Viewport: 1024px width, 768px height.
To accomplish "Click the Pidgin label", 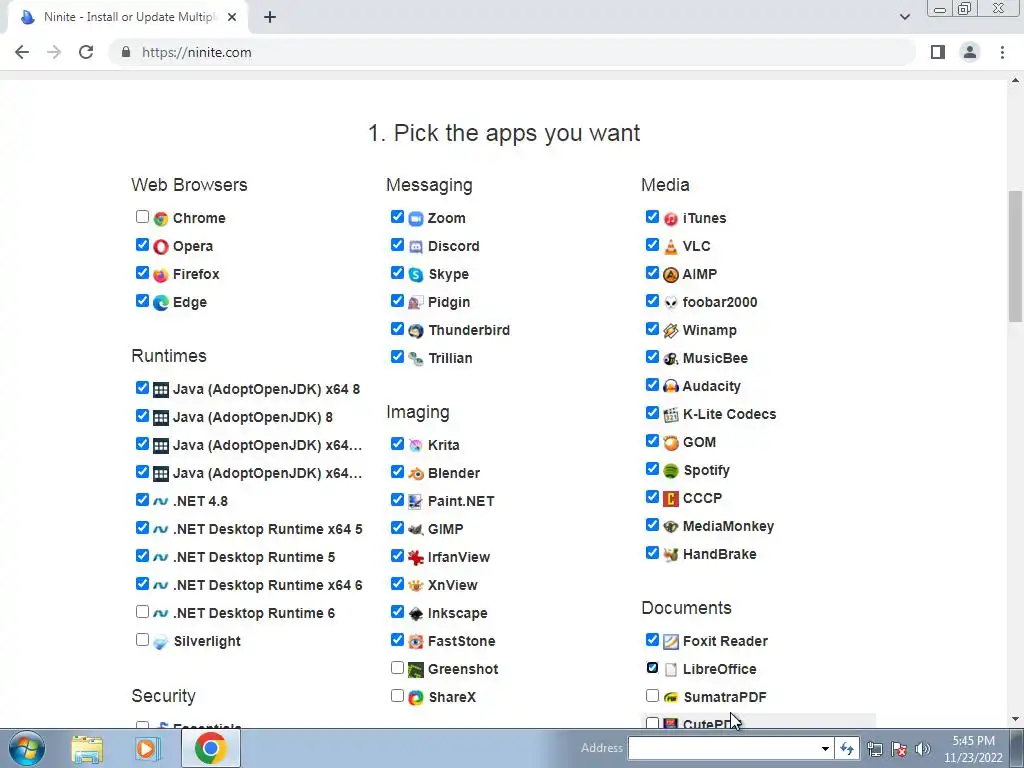I will coord(449,302).
